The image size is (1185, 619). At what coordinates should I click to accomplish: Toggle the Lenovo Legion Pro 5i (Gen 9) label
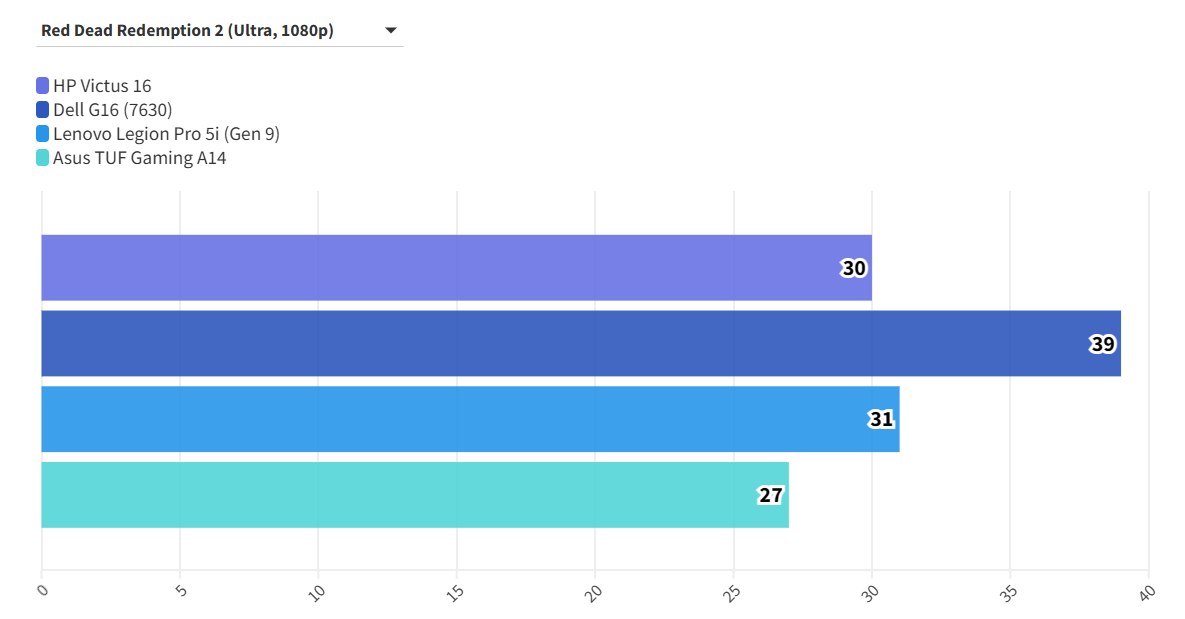pyautogui.click(x=166, y=134)
